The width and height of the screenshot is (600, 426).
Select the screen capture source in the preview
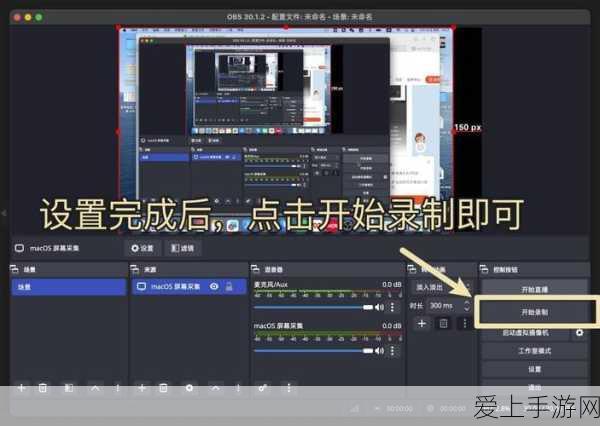click(285, 127)
